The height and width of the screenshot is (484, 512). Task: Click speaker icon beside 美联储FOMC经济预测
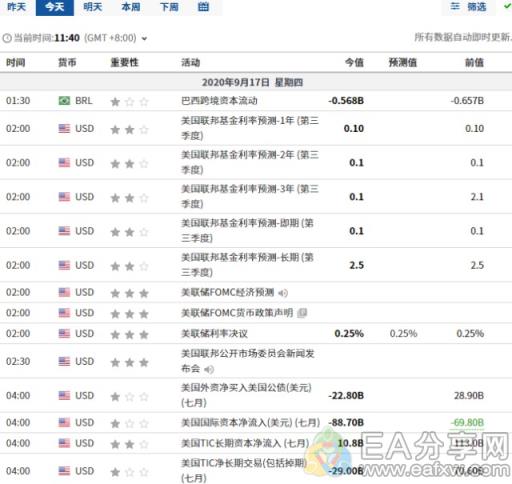283,293
